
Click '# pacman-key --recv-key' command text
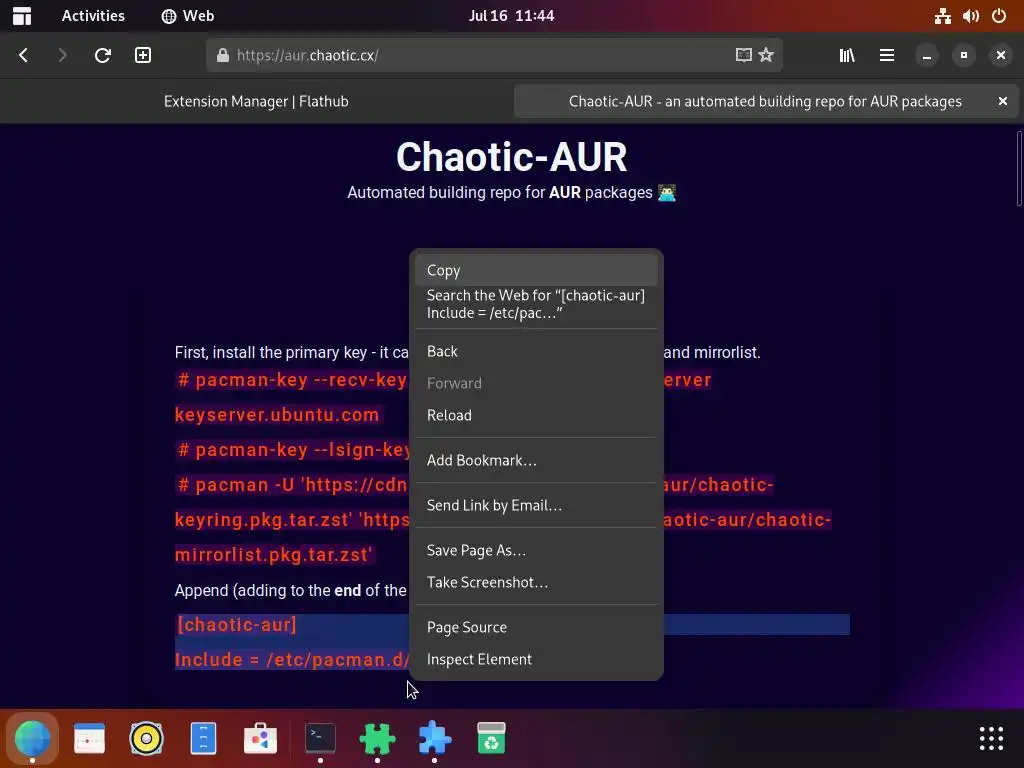292,380
